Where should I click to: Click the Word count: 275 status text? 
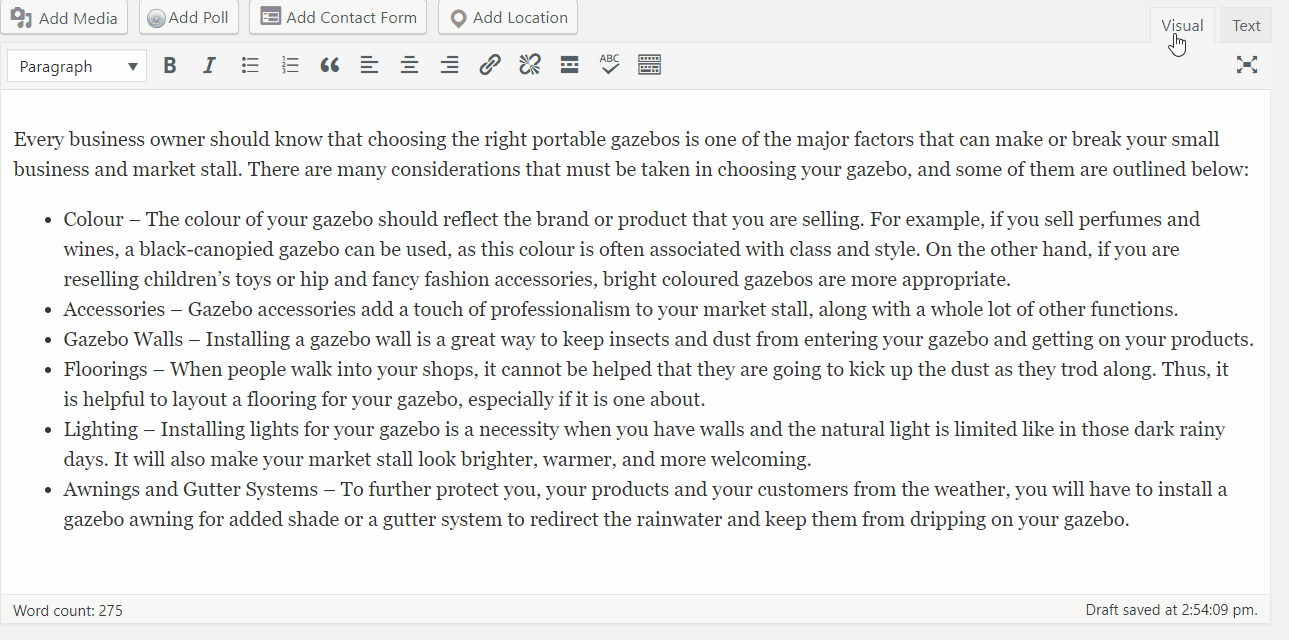[x=68, y=610]
